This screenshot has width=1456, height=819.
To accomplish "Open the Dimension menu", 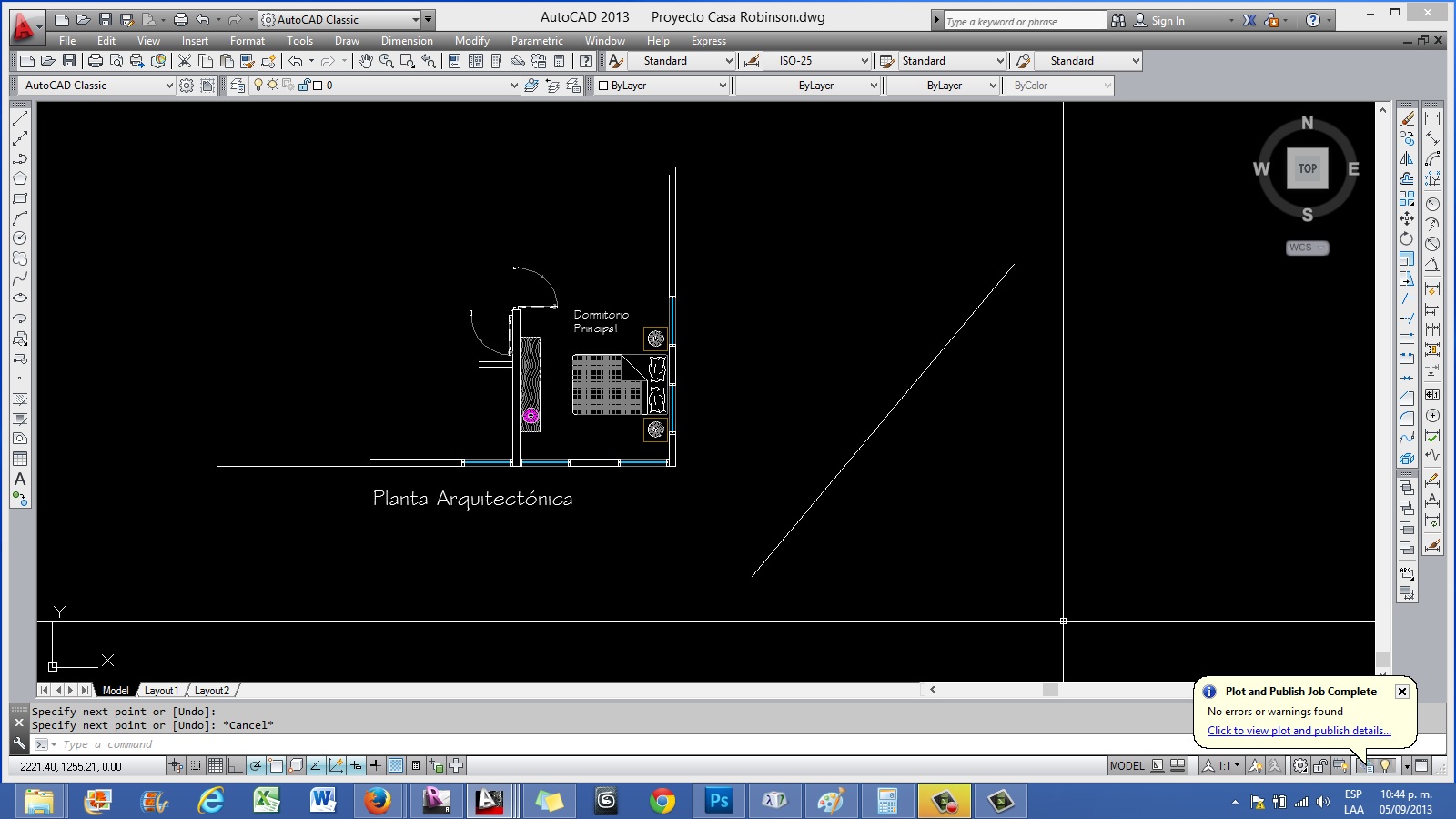I will [407, 41].
